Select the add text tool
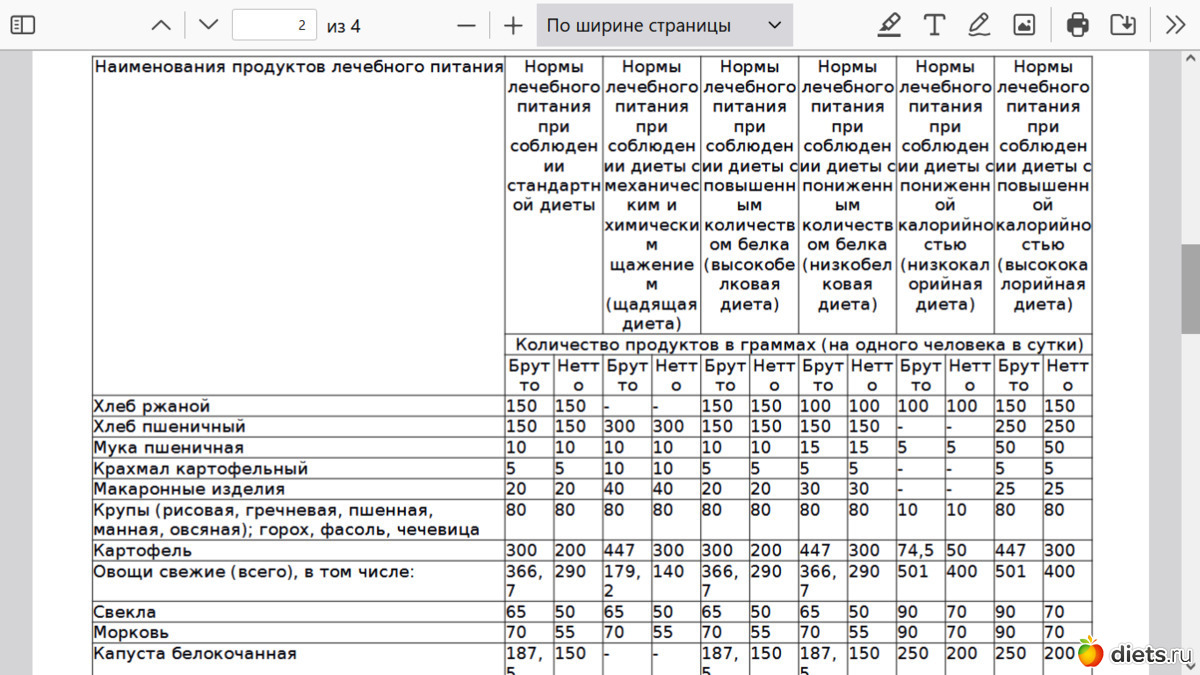Screen dimensions: 1200x675 pyautogui.click(x=934, y=25)
